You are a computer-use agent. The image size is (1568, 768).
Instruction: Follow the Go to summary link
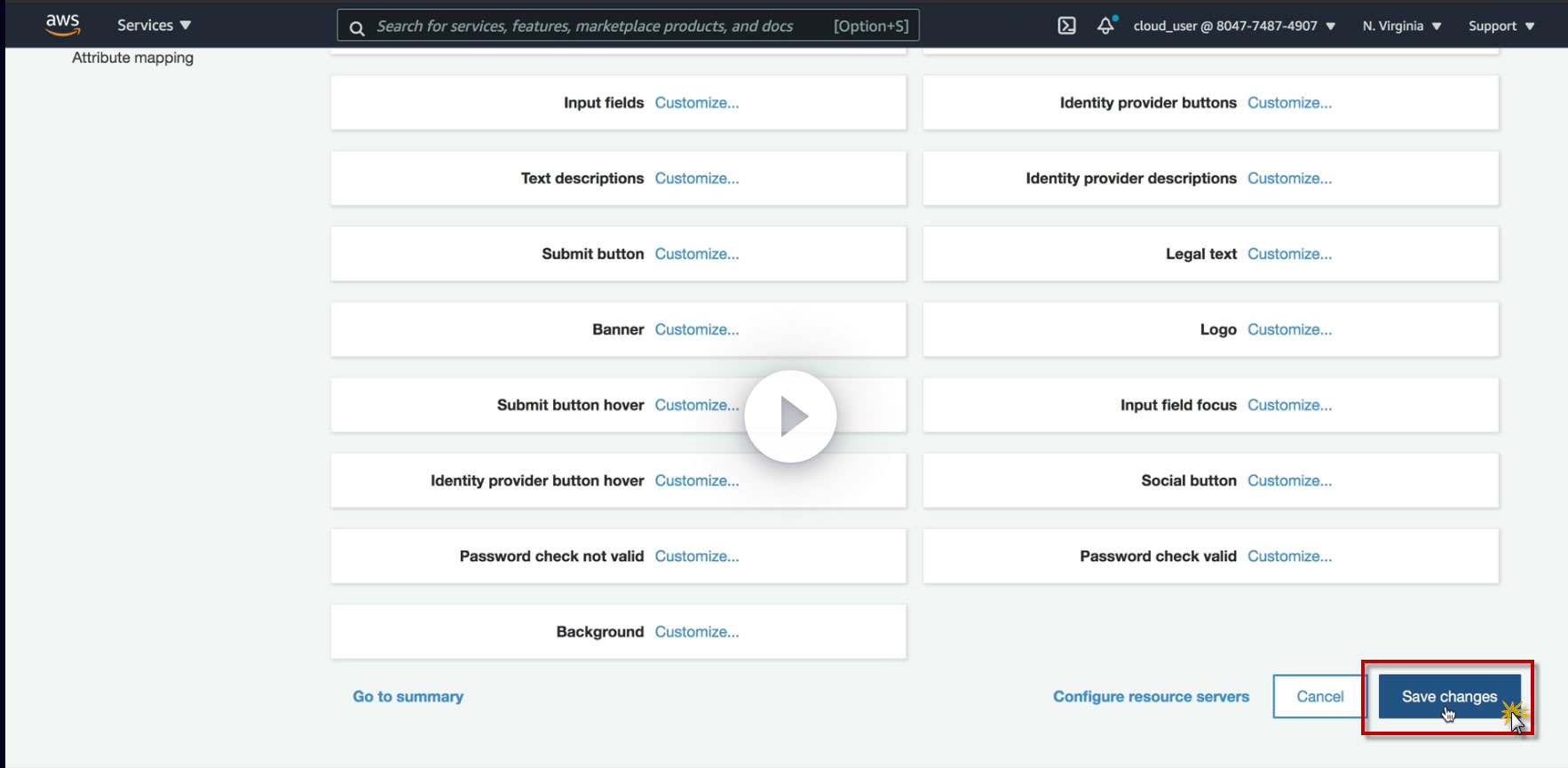pos(408,697)
